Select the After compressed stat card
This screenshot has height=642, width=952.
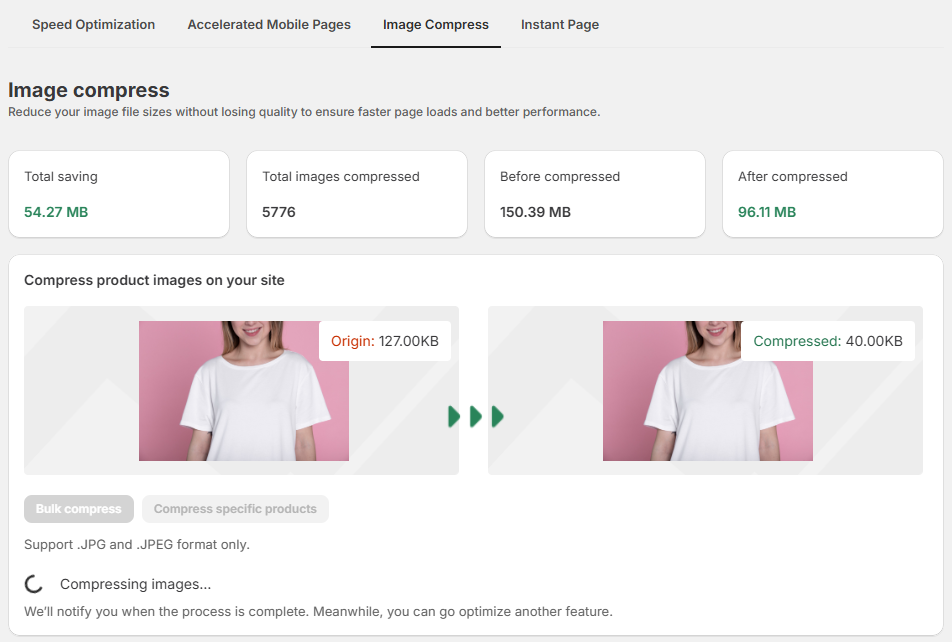[x=832, y=194]
